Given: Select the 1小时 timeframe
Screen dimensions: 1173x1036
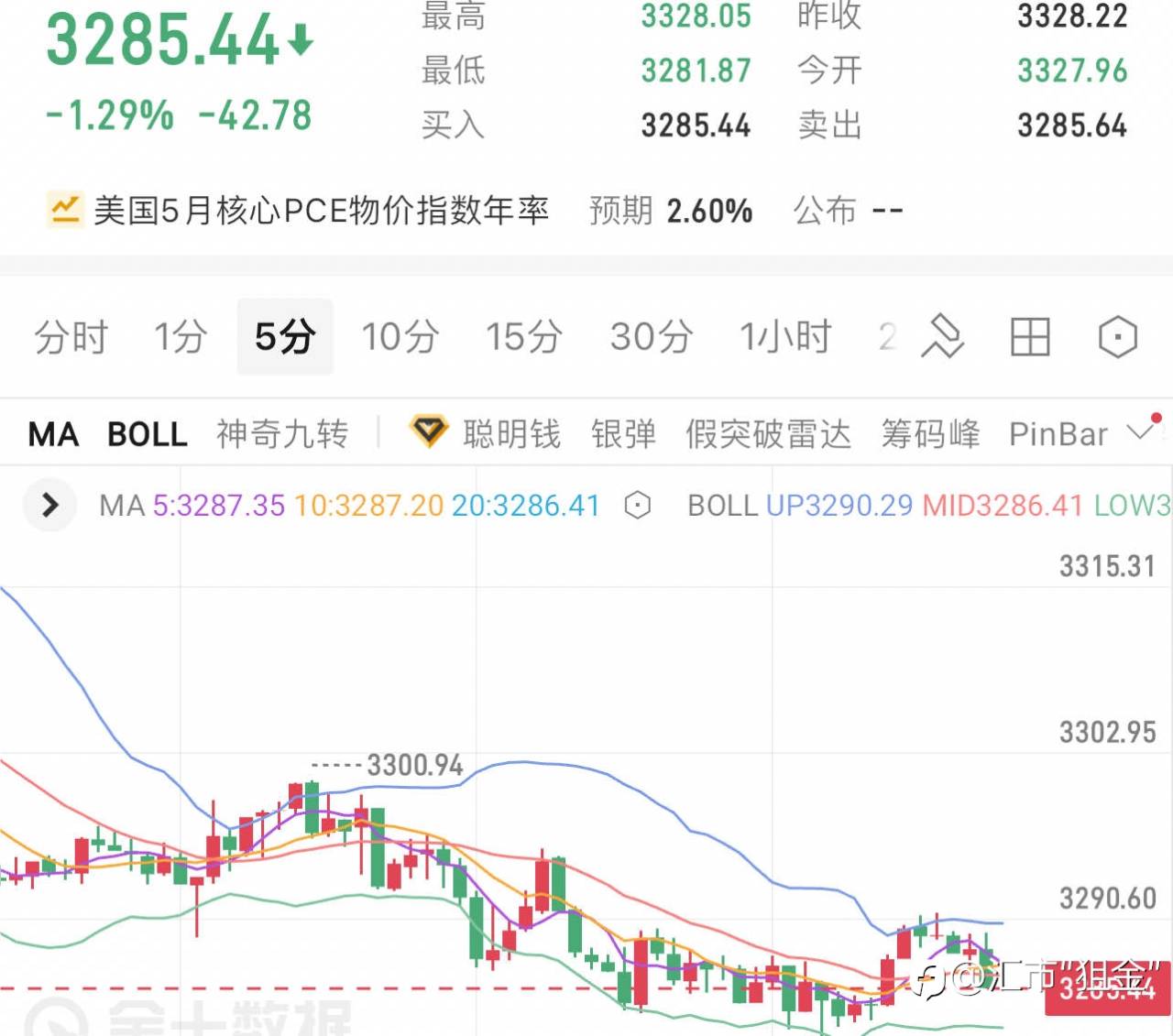Looking at the screenshot, I should click(785, 337).
